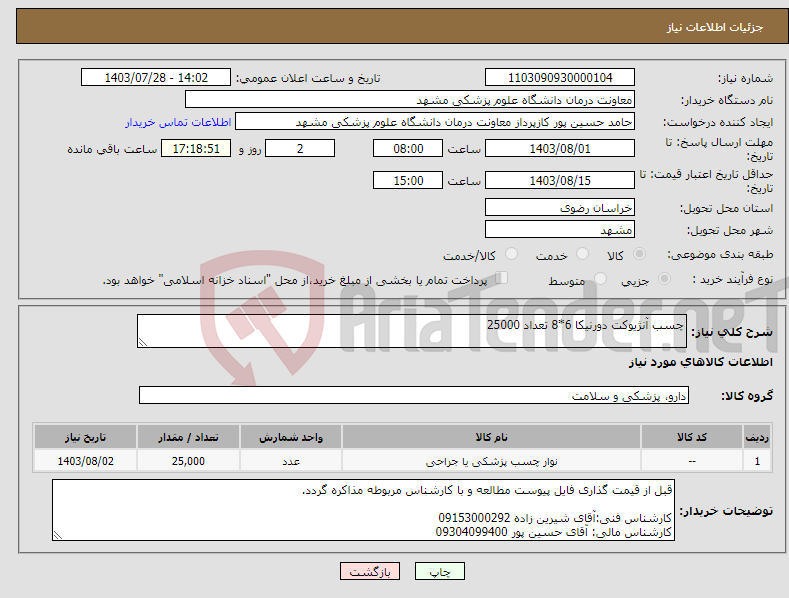Click the تاریخ نیاز column header
The image size is (789, 598).
pyautogui.click(x=86, y=437)
